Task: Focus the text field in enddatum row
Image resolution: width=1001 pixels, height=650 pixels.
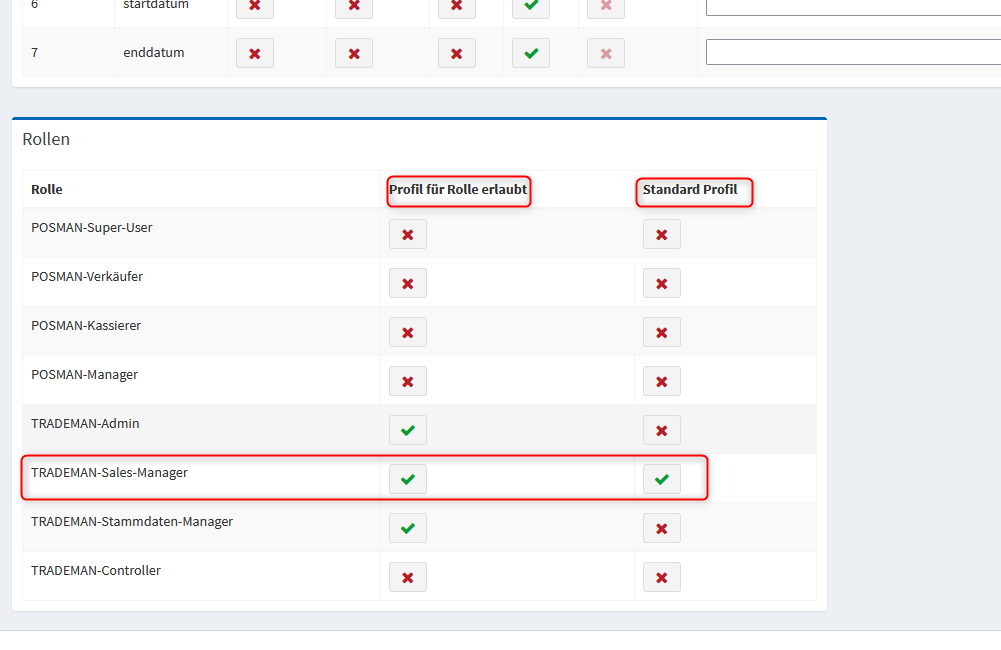Action: coord(852,52)
